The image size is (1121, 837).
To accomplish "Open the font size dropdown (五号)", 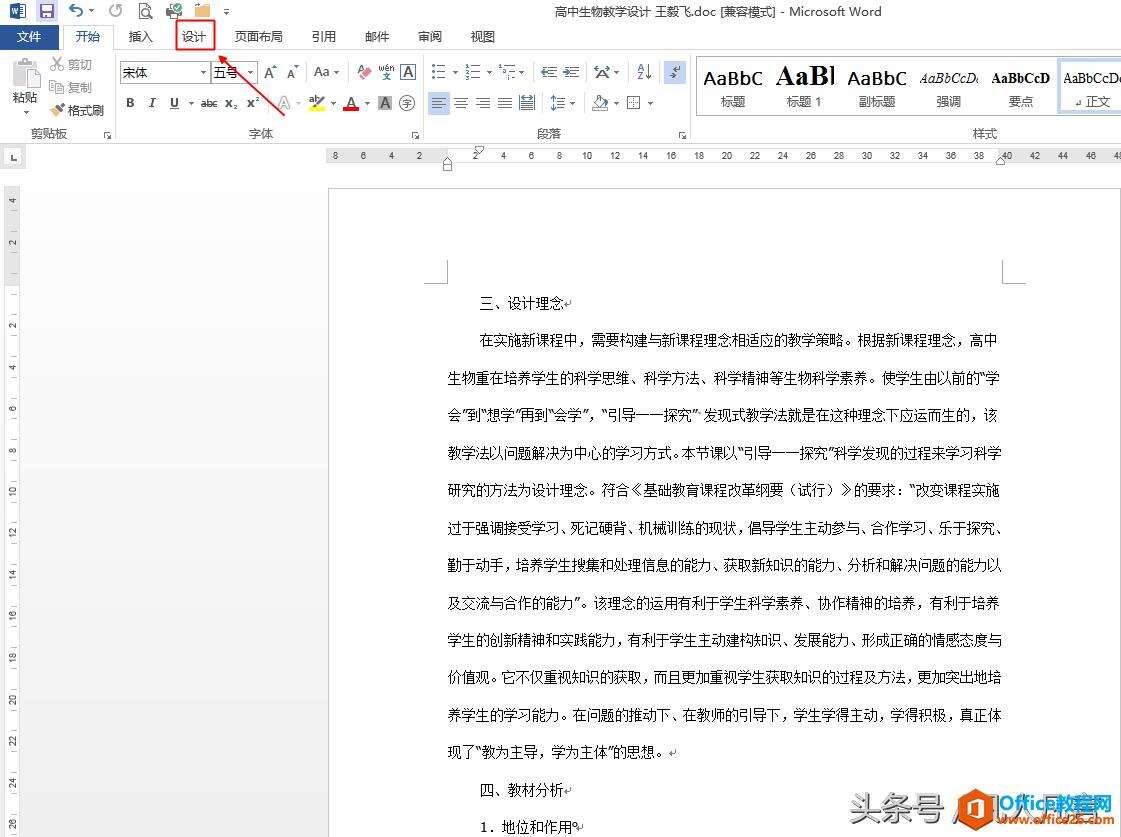I will pyautogui.click(x=250, y=72).
